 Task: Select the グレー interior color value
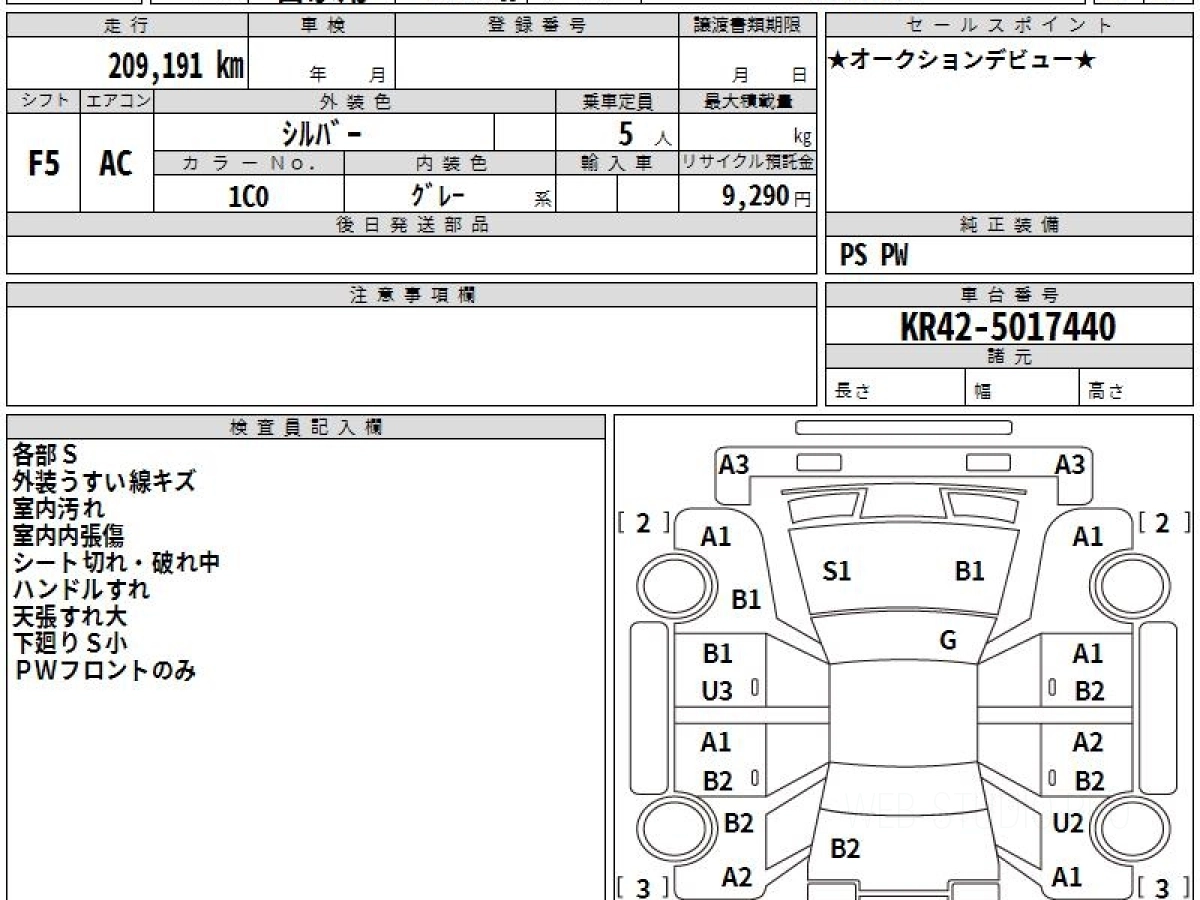point(438,194)
